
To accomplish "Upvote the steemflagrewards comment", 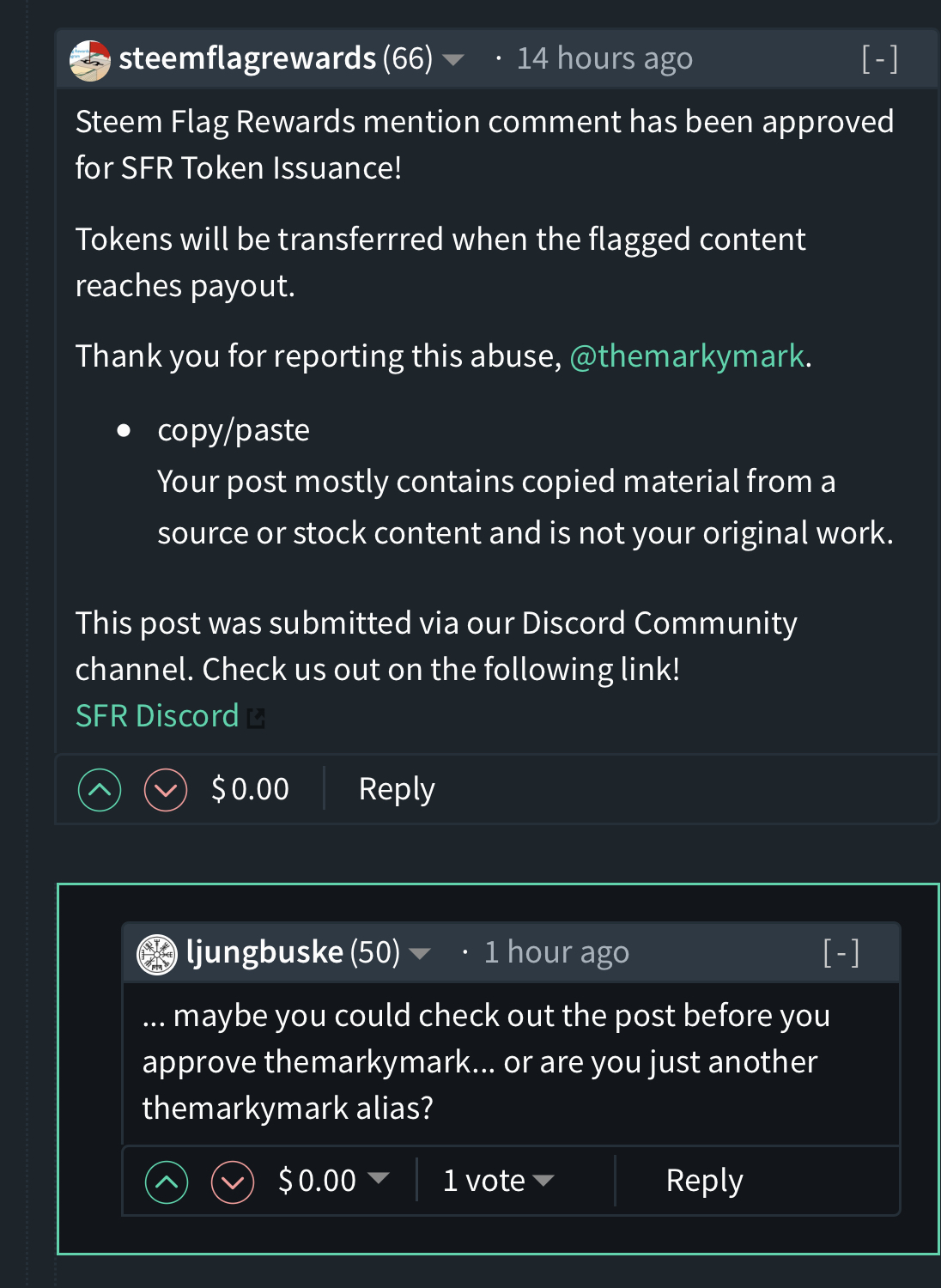I will pyautogui.click(x=100, y=790).
